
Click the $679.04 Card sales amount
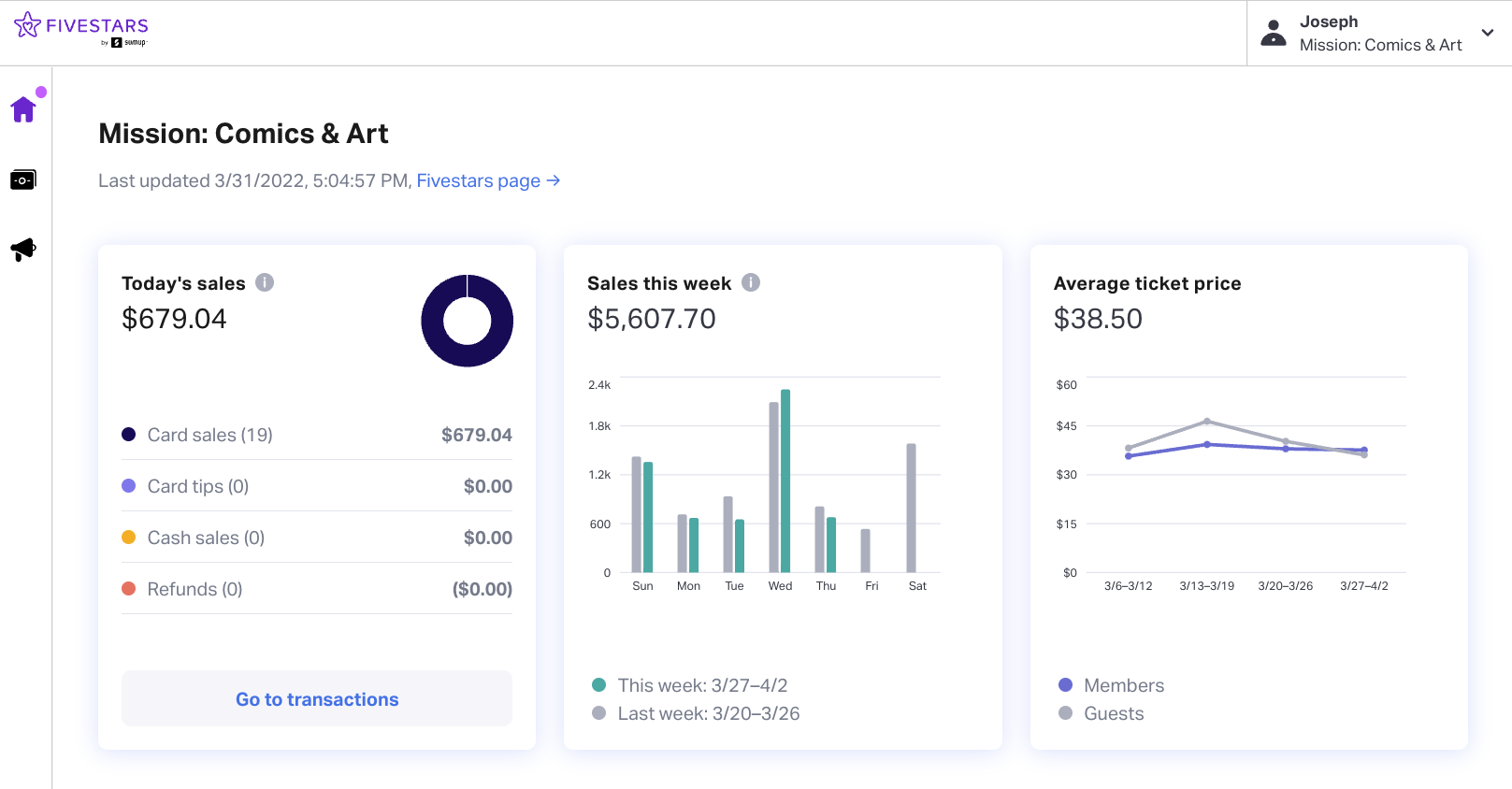pyautogui.click(x=477, y=435)
